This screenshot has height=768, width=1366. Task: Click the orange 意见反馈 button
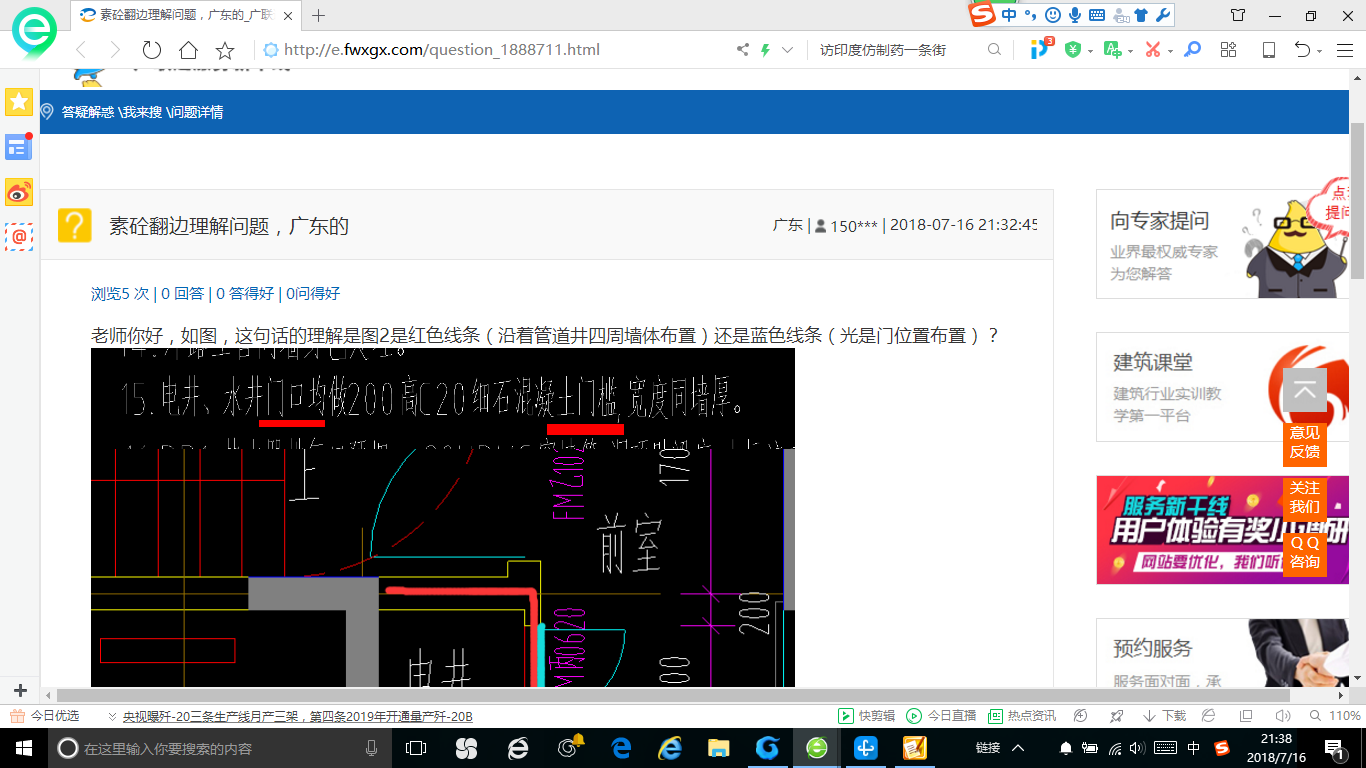[1305, 442]
